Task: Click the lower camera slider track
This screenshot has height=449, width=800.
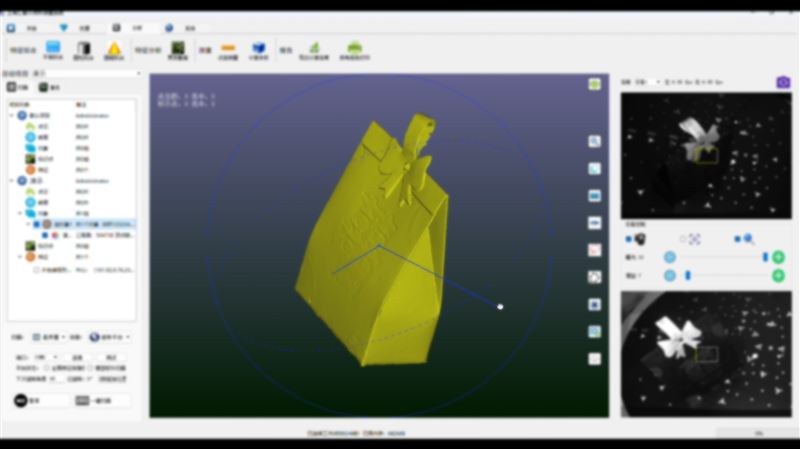Action: 720,274
